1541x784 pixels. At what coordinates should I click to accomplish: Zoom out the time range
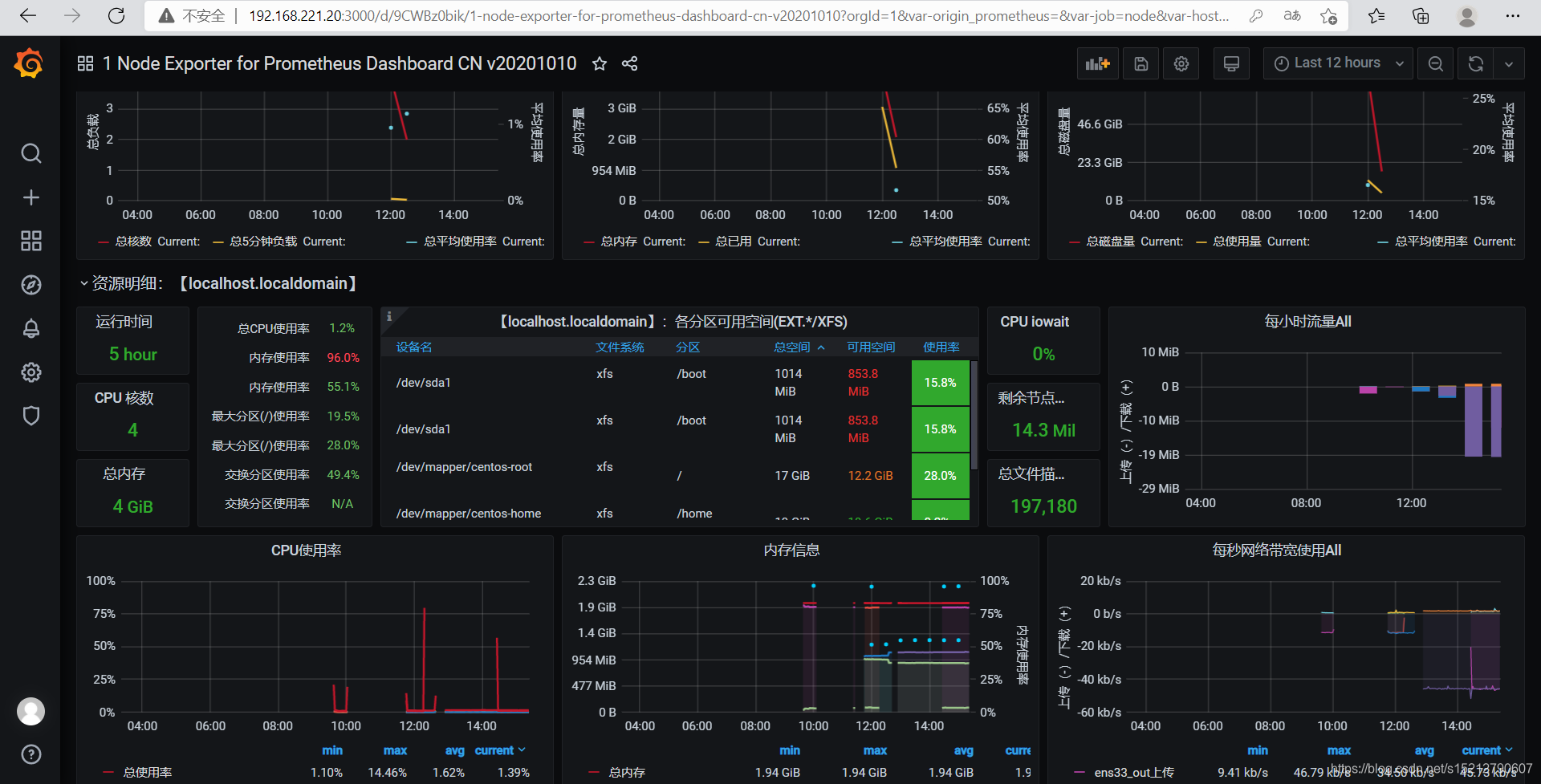pyautogui.click(x=1436, y=63)
